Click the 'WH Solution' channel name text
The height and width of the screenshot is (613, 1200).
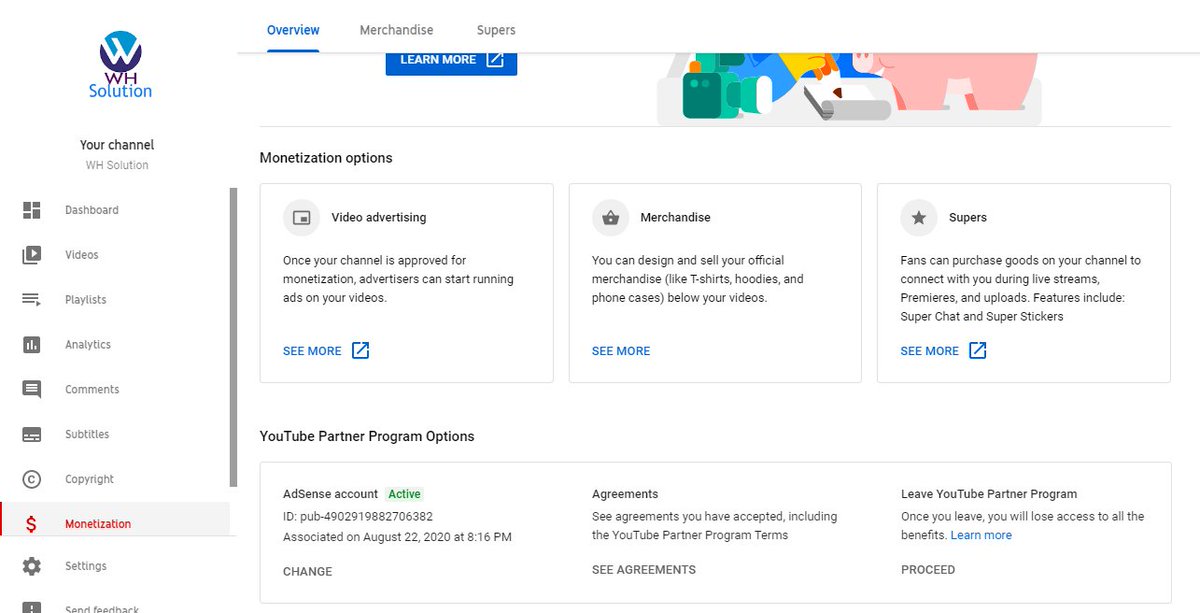pos(117,165)
